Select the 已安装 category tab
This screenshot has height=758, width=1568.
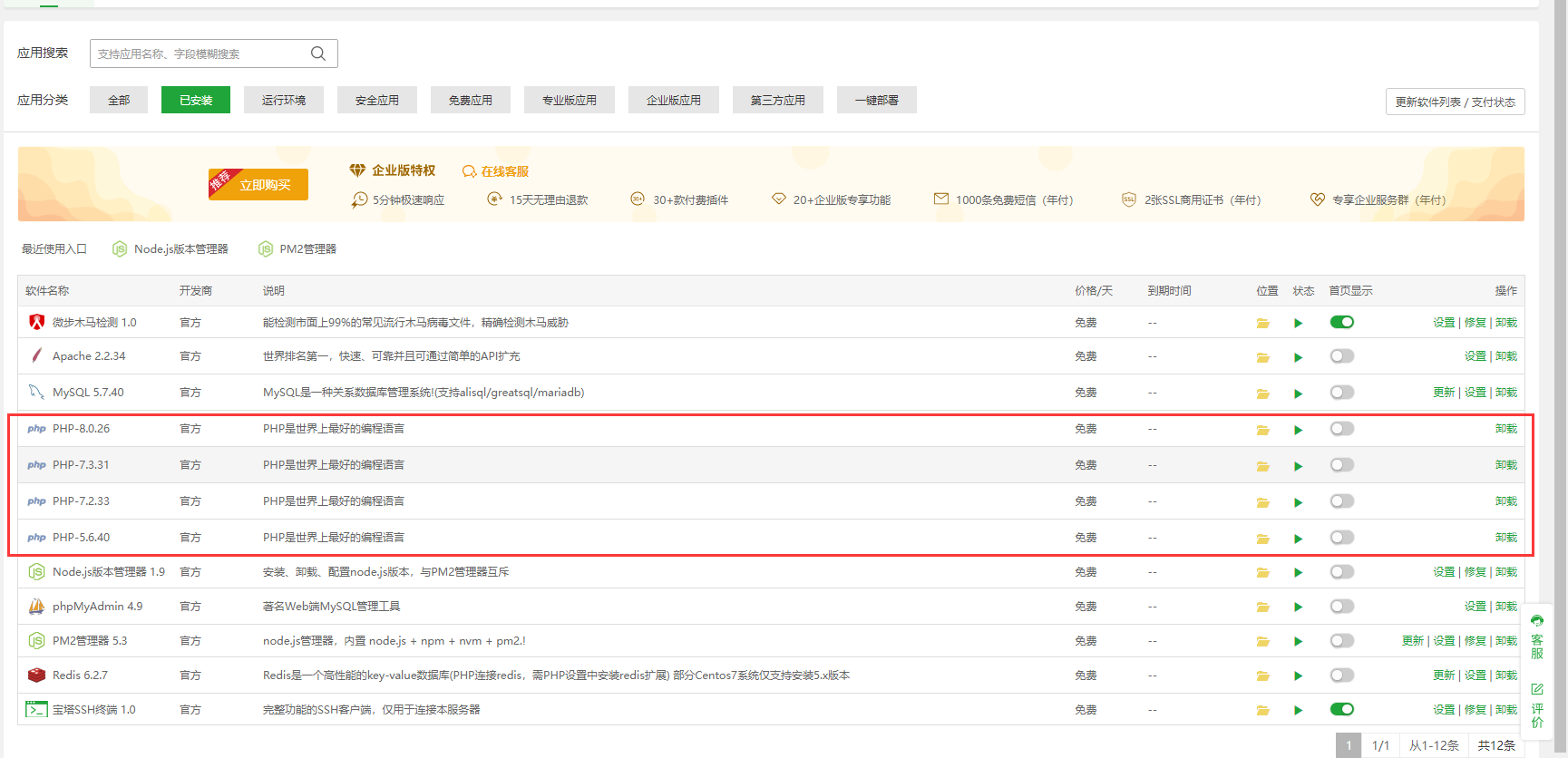(196, 100)
